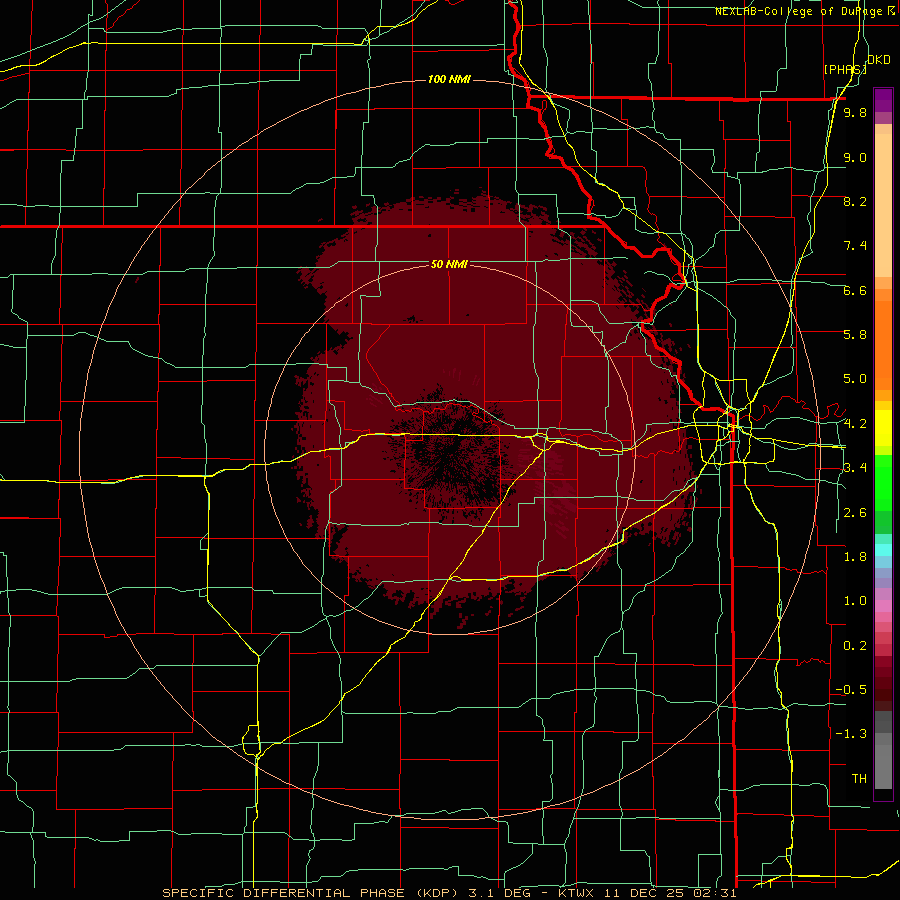Select the 1.0 scale label
The width and height of the screenshot is (900, 900).
[x=855, y=601]
